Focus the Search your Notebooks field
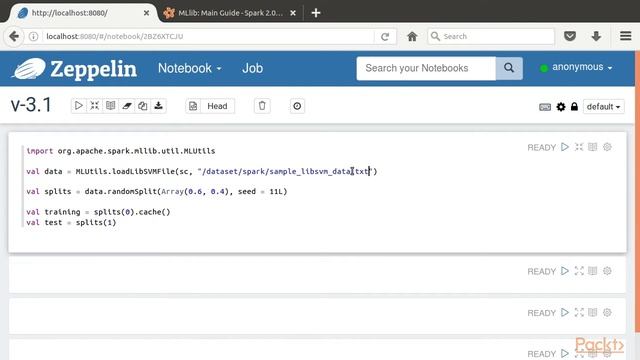 click(426, 68)
